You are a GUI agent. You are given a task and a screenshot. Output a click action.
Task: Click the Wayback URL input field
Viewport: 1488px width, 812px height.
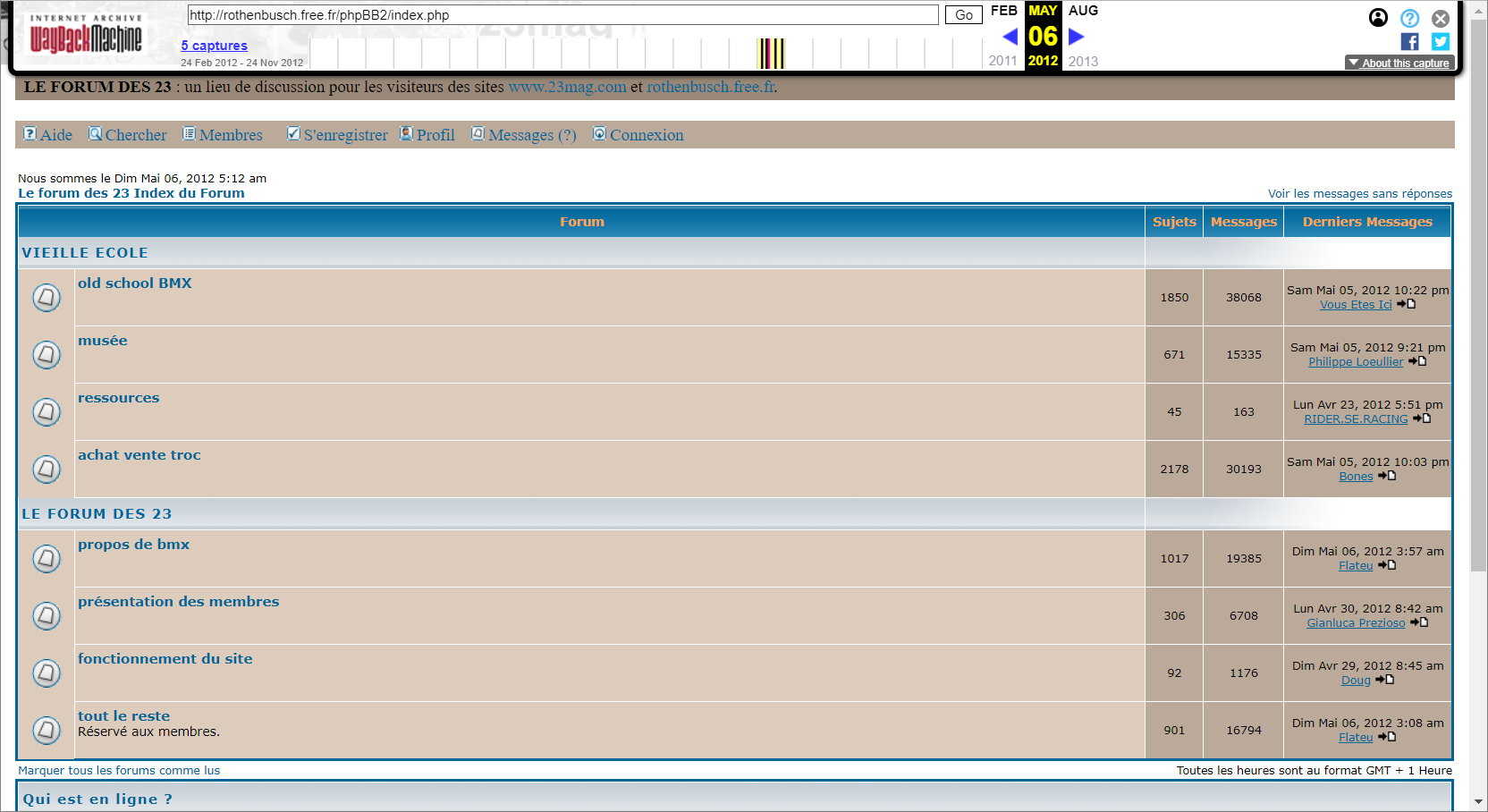click(562, 15)
